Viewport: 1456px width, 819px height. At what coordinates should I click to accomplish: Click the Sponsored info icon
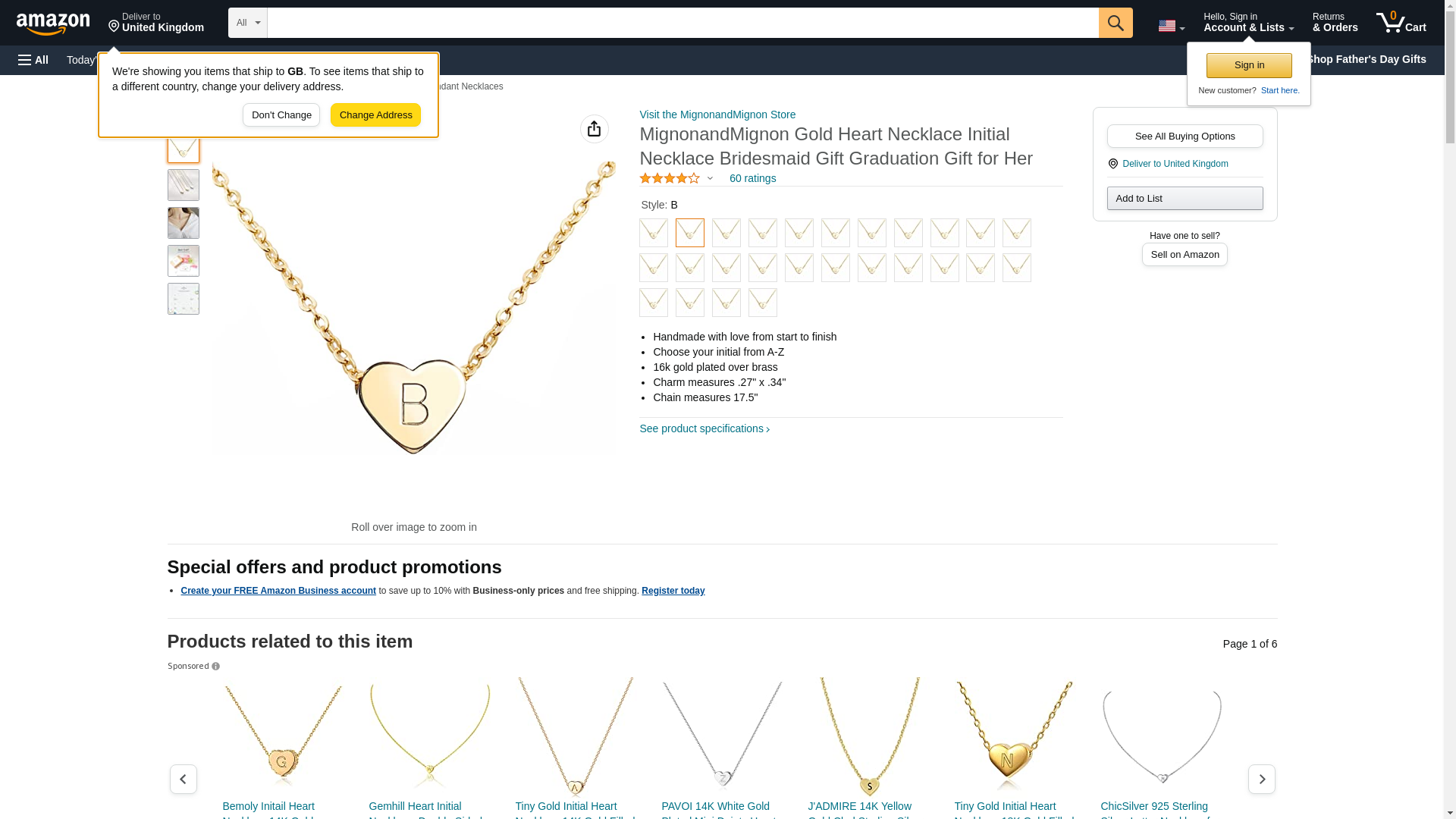click(215, 667)
